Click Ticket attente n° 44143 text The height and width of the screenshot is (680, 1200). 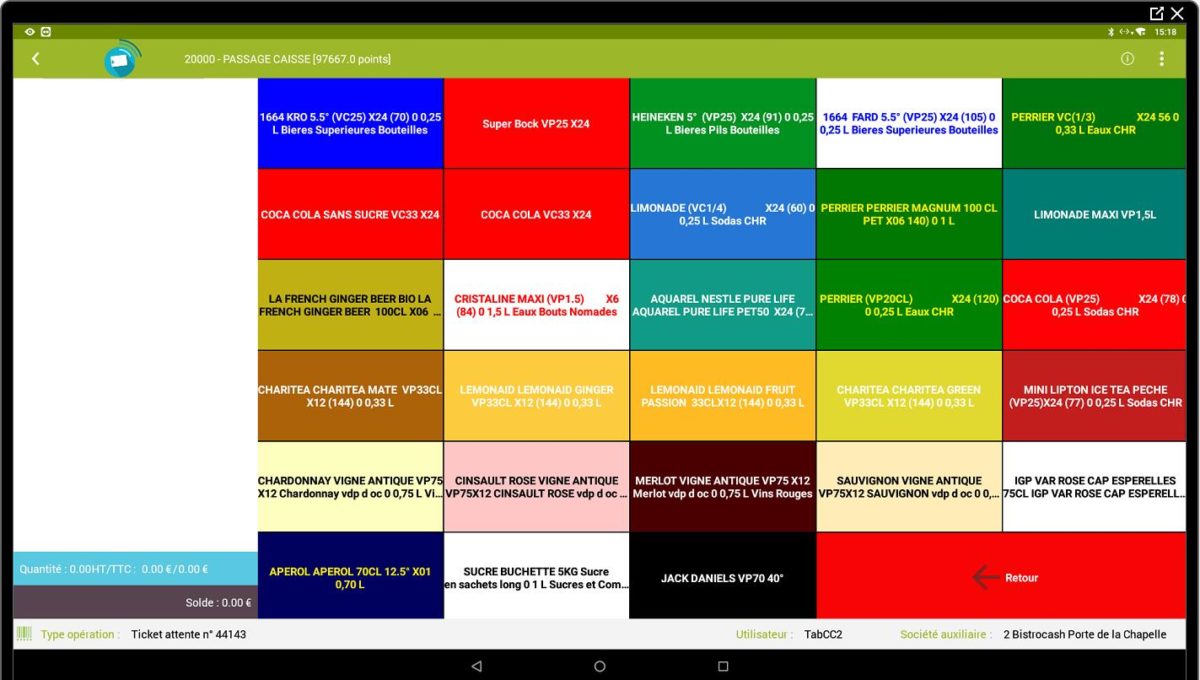(x=188, y=634)
